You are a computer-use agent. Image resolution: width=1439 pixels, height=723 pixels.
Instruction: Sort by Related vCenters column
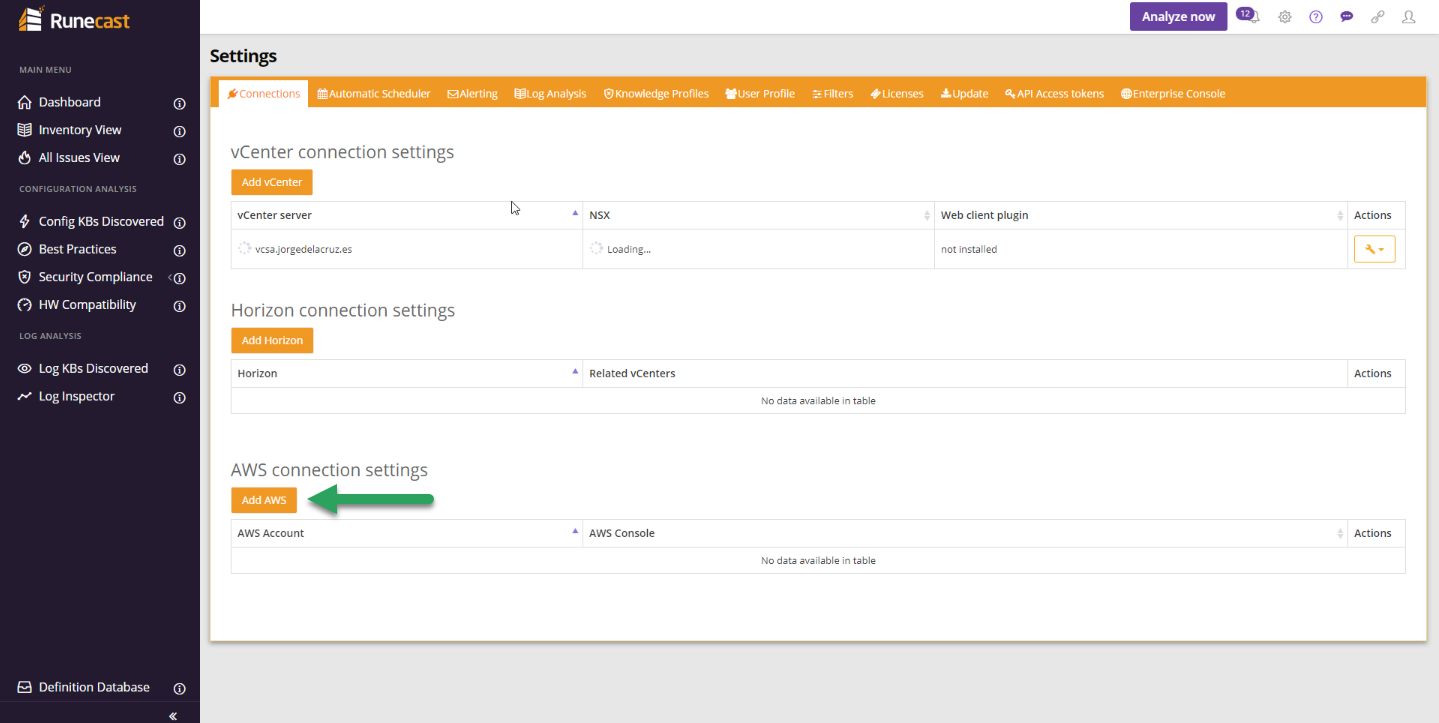pyautogui.click(x=965, y=373)
